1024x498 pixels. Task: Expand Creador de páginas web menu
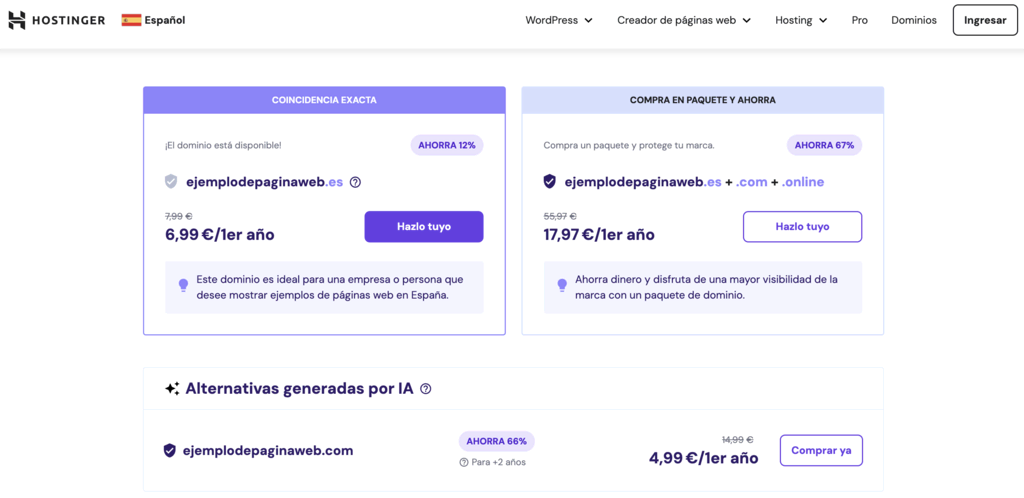point(684,20)
